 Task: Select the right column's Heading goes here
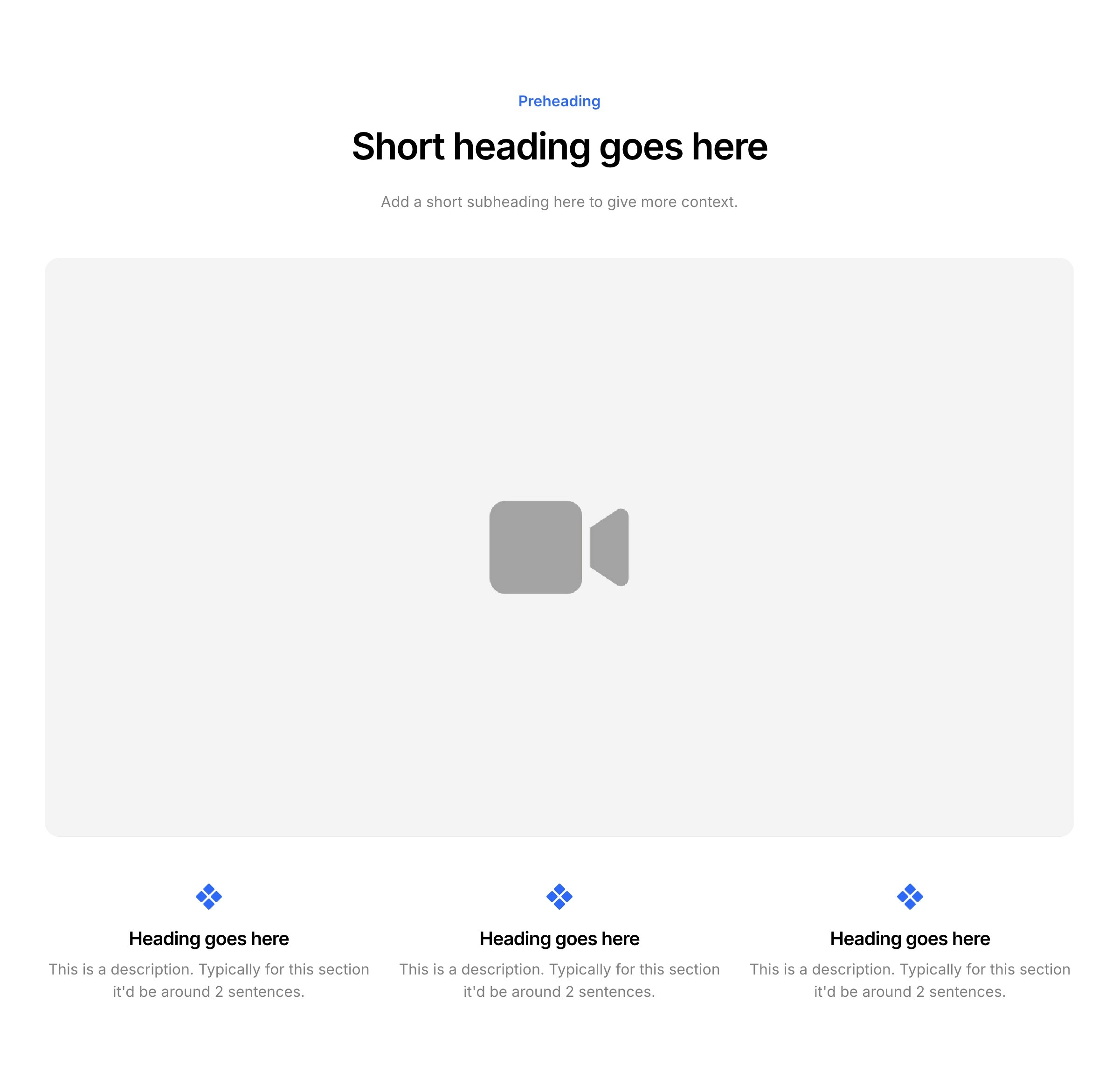910,938
